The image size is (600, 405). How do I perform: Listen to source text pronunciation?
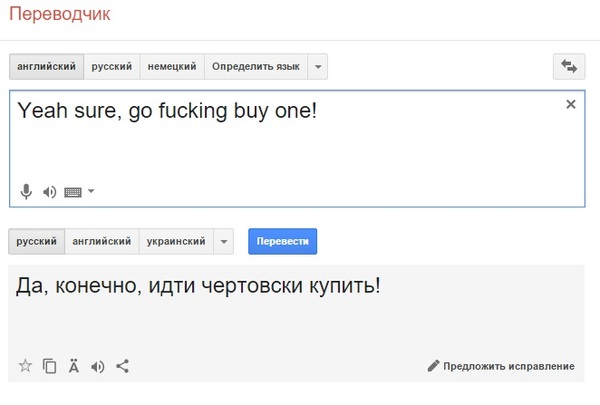pos(50,192)
